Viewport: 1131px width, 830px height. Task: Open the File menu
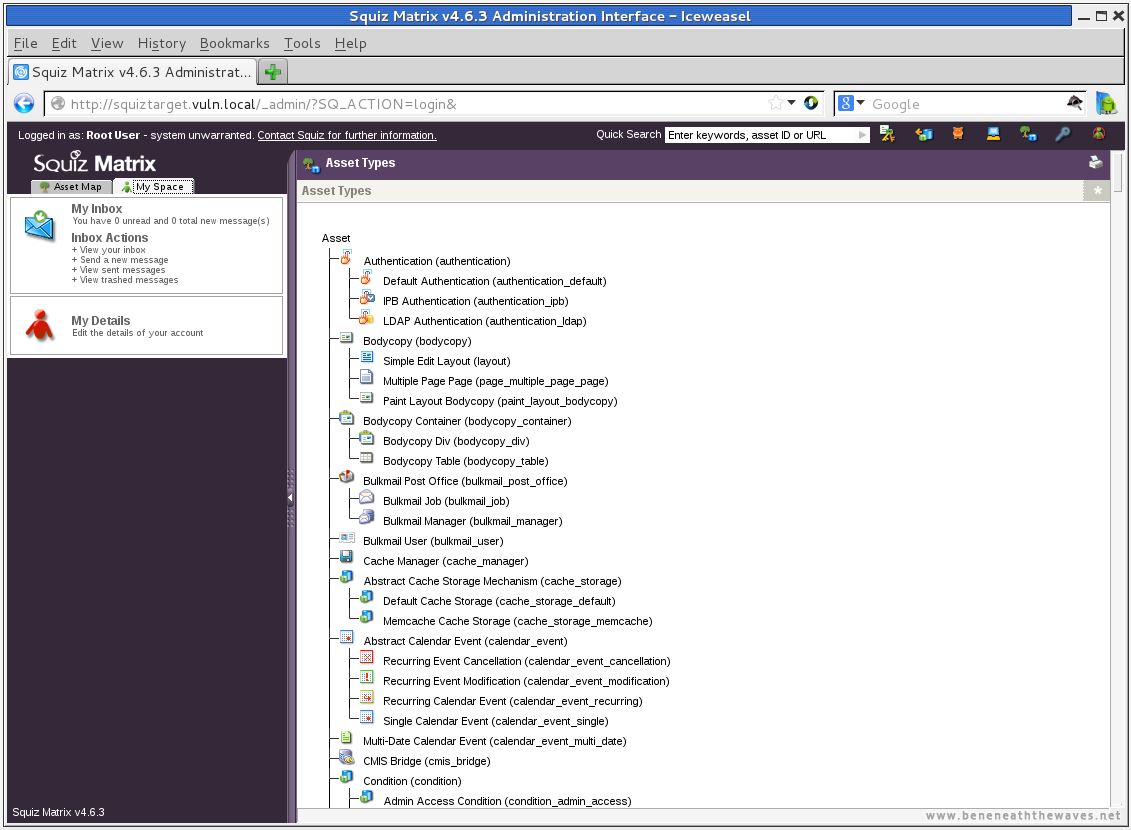click(x=25, y=43)
